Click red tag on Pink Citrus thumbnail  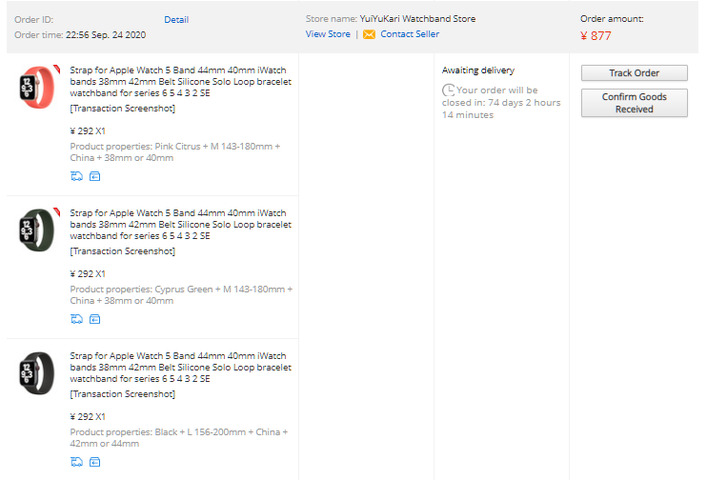click(57, 69)
